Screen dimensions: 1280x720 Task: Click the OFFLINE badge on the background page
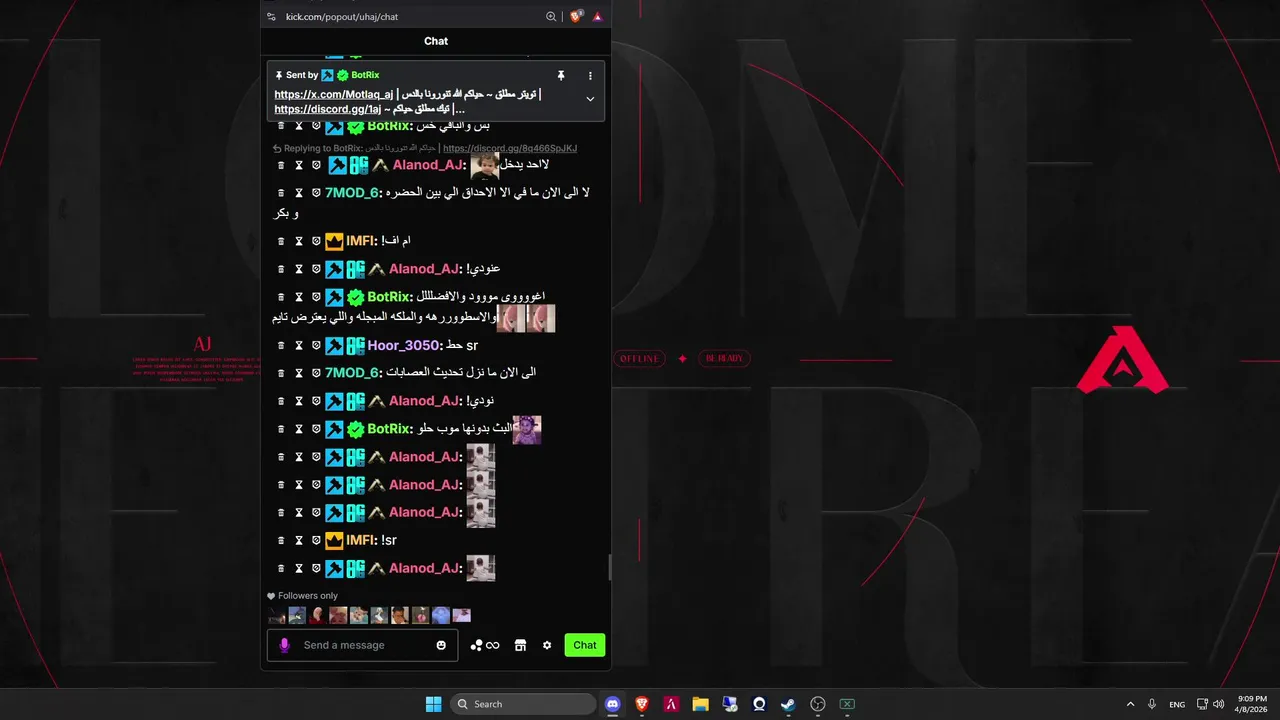pyautogui.click(x=640, y=358)
